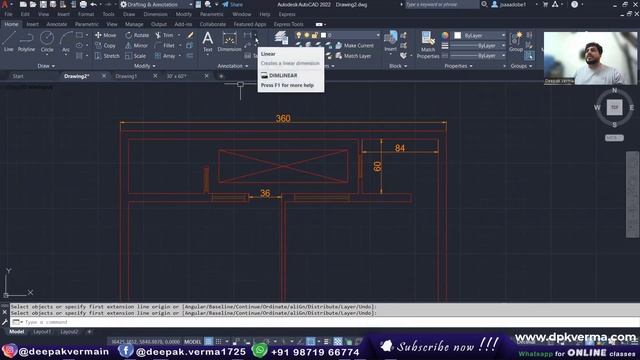Toggle MODEL space button in status bar

click(193, 341)
